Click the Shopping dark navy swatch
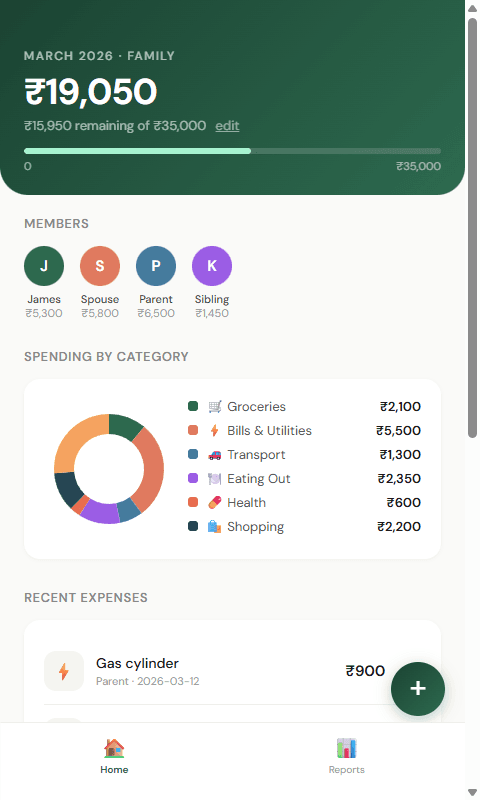Screen dimensions: 480x800 pos(193,526)
